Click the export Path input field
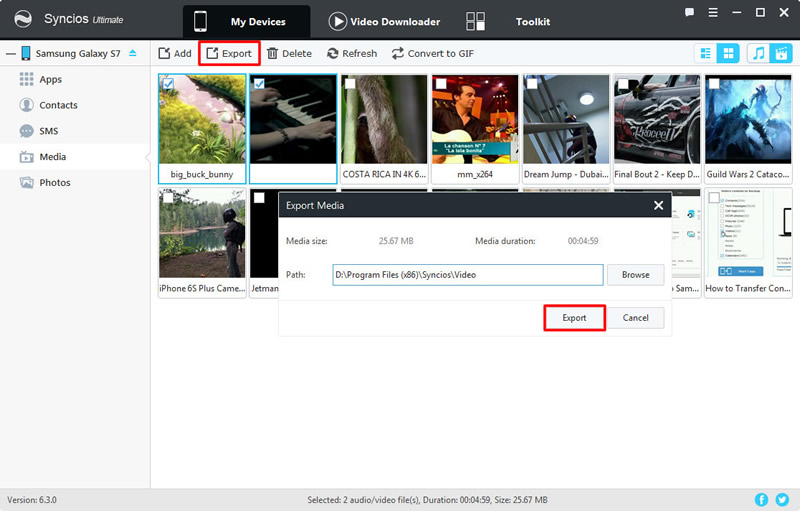Image resolution: width=800 pixels, height=511 pixels. 467,275
